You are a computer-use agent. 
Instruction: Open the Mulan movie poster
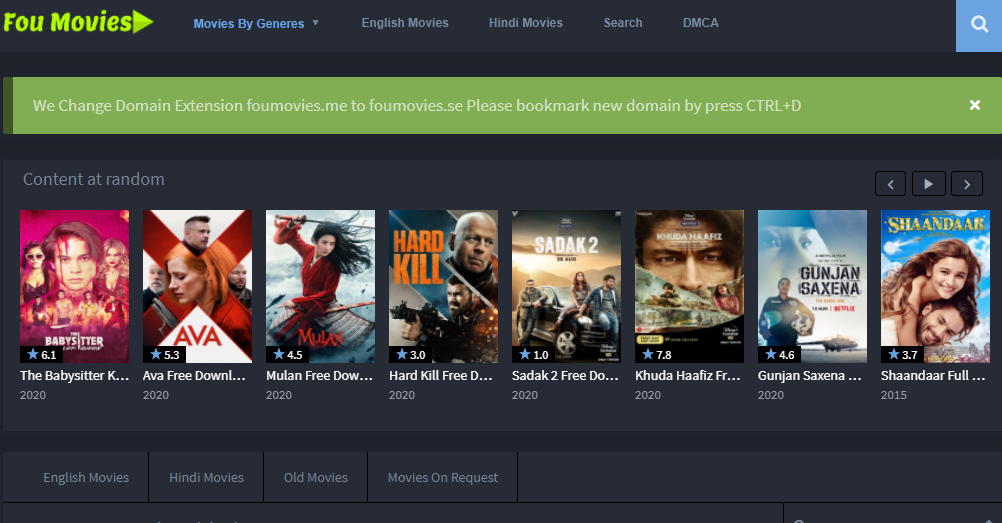point(320,286)
